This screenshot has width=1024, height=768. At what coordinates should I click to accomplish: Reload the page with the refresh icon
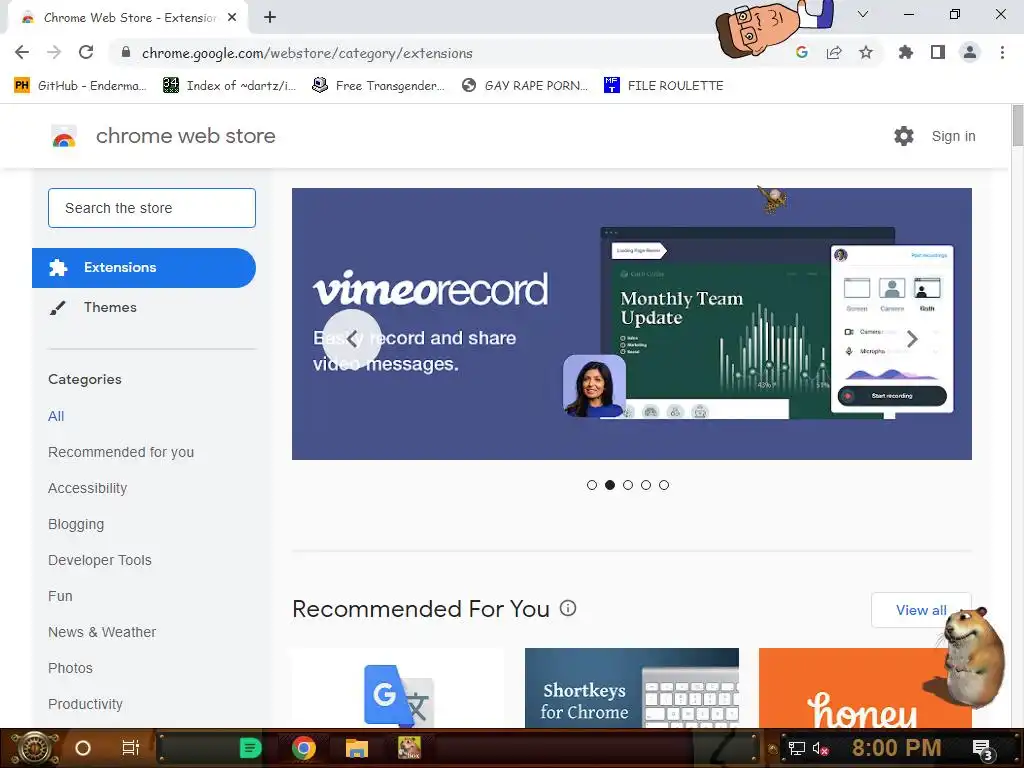point(86,52)
